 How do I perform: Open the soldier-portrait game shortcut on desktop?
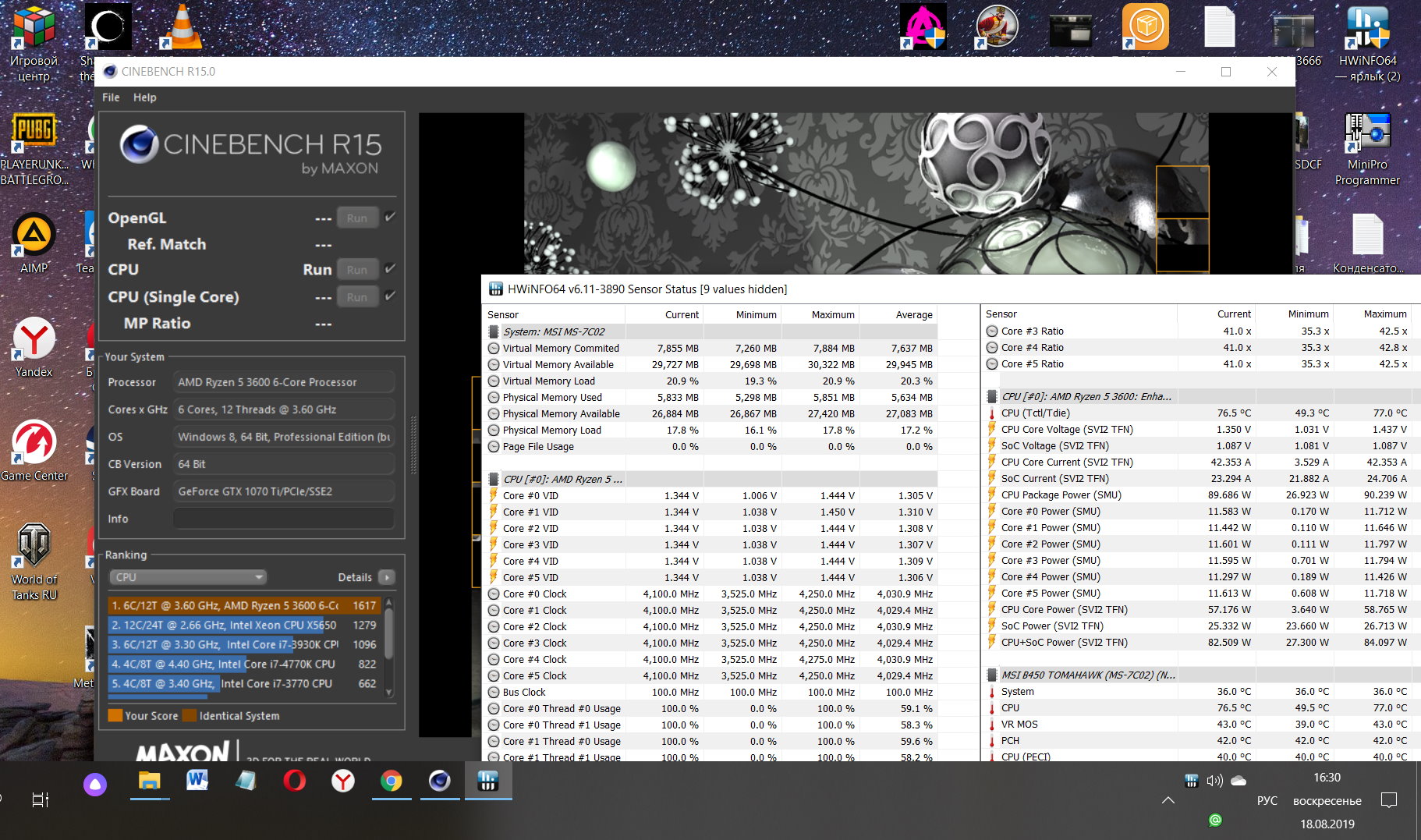997,27
